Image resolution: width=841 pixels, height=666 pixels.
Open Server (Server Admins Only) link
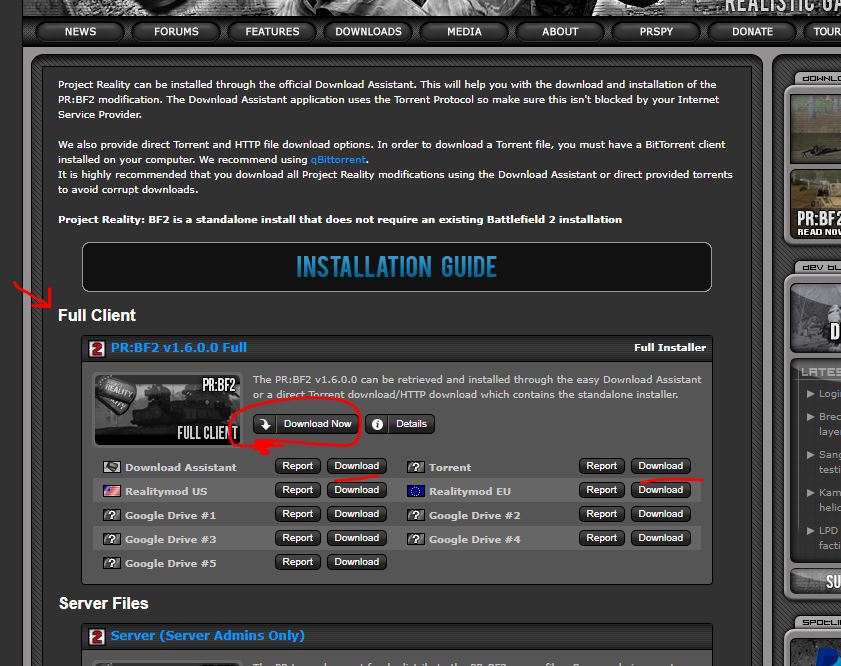(208, 636)
